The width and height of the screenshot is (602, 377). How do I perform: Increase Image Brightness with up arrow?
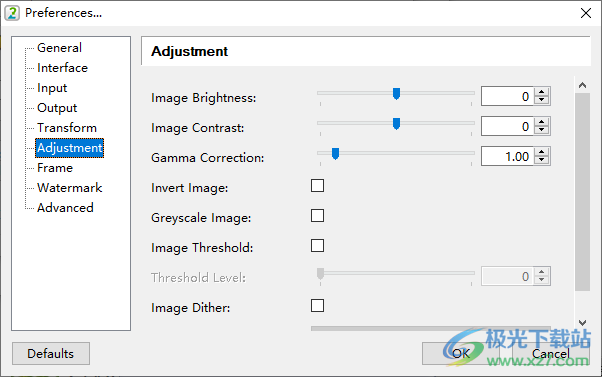click(x=541, y=92)
